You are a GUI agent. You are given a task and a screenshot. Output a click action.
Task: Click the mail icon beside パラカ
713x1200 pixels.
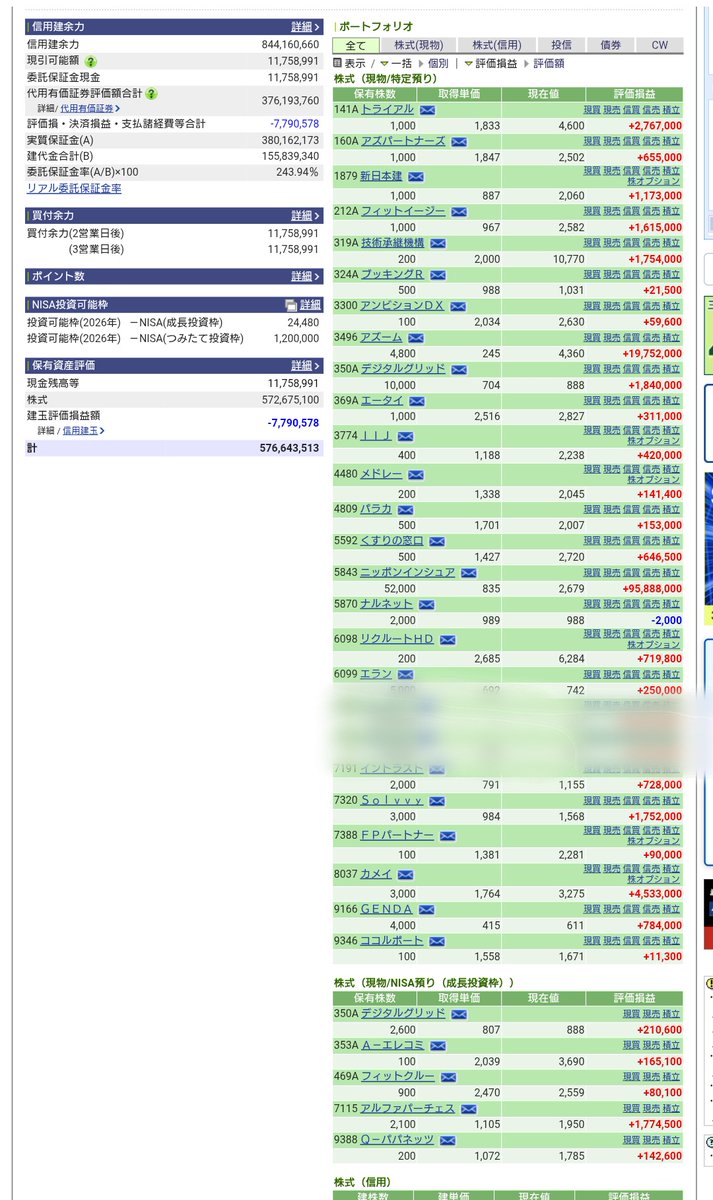coord(406,510)
